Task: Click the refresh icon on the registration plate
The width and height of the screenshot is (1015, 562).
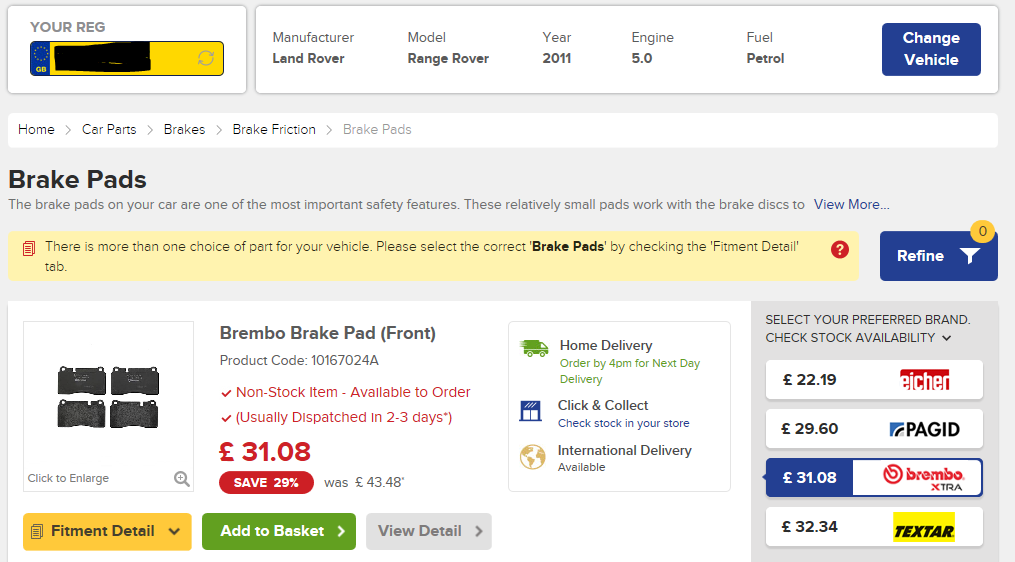Action: coord(206,58)
